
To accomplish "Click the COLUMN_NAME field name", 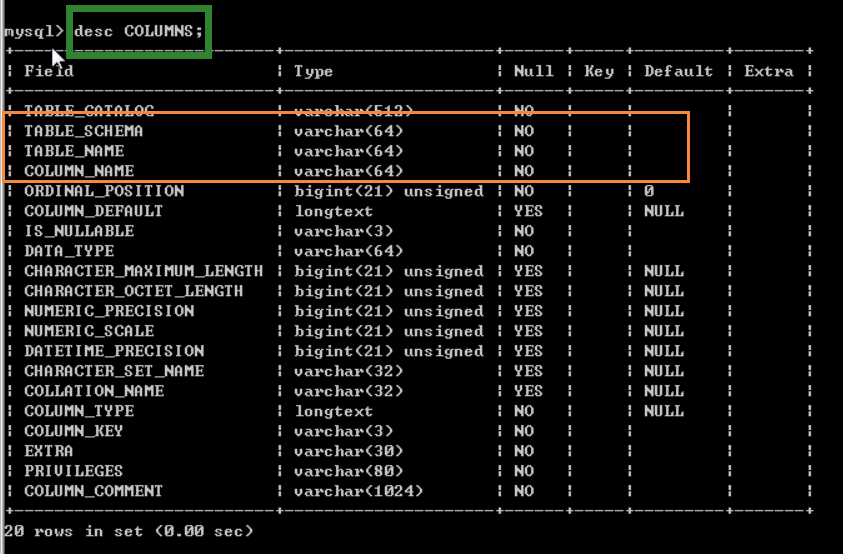I will click(x=79, y=171).
